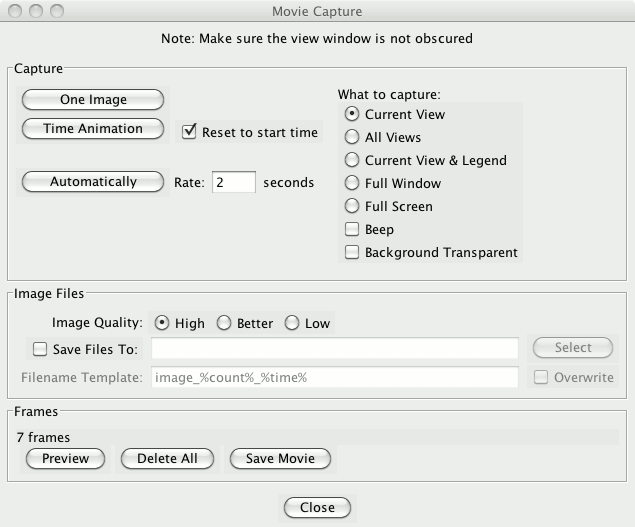This screenshot has height=527, width=635.
Task: Select the Current View radio option
Action: click(352, 114)
